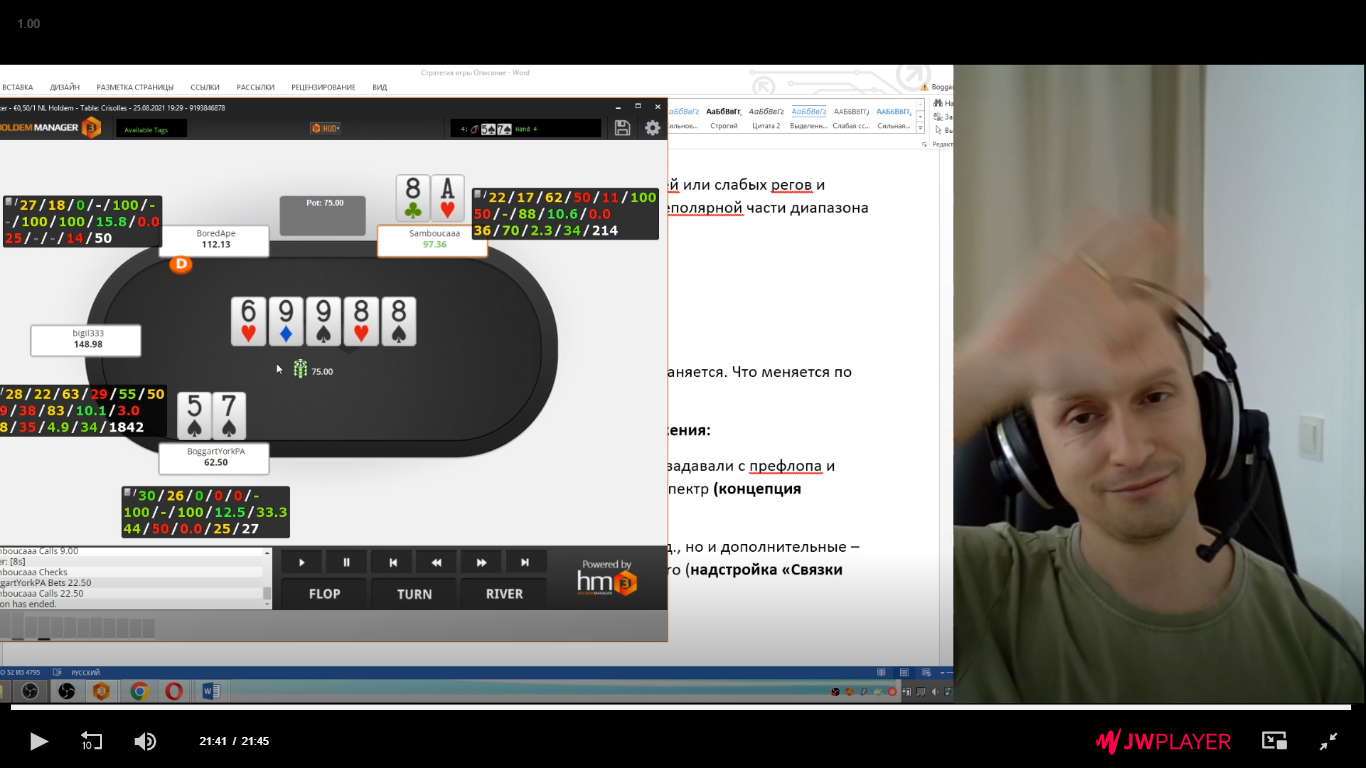
Task: Mute the video volume
Action: pyautogui.click(x=145, y=741)
